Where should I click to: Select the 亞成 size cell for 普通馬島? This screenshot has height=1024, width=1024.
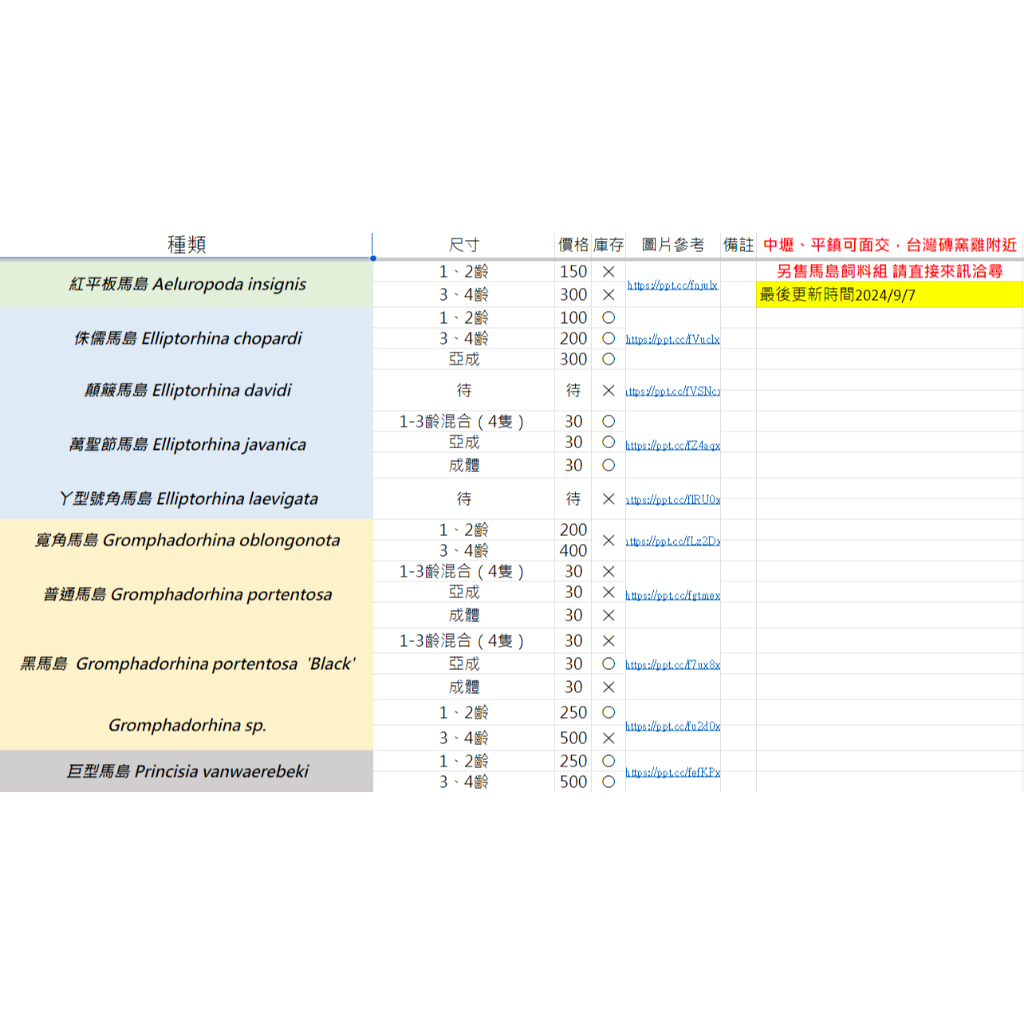[464, 592]
